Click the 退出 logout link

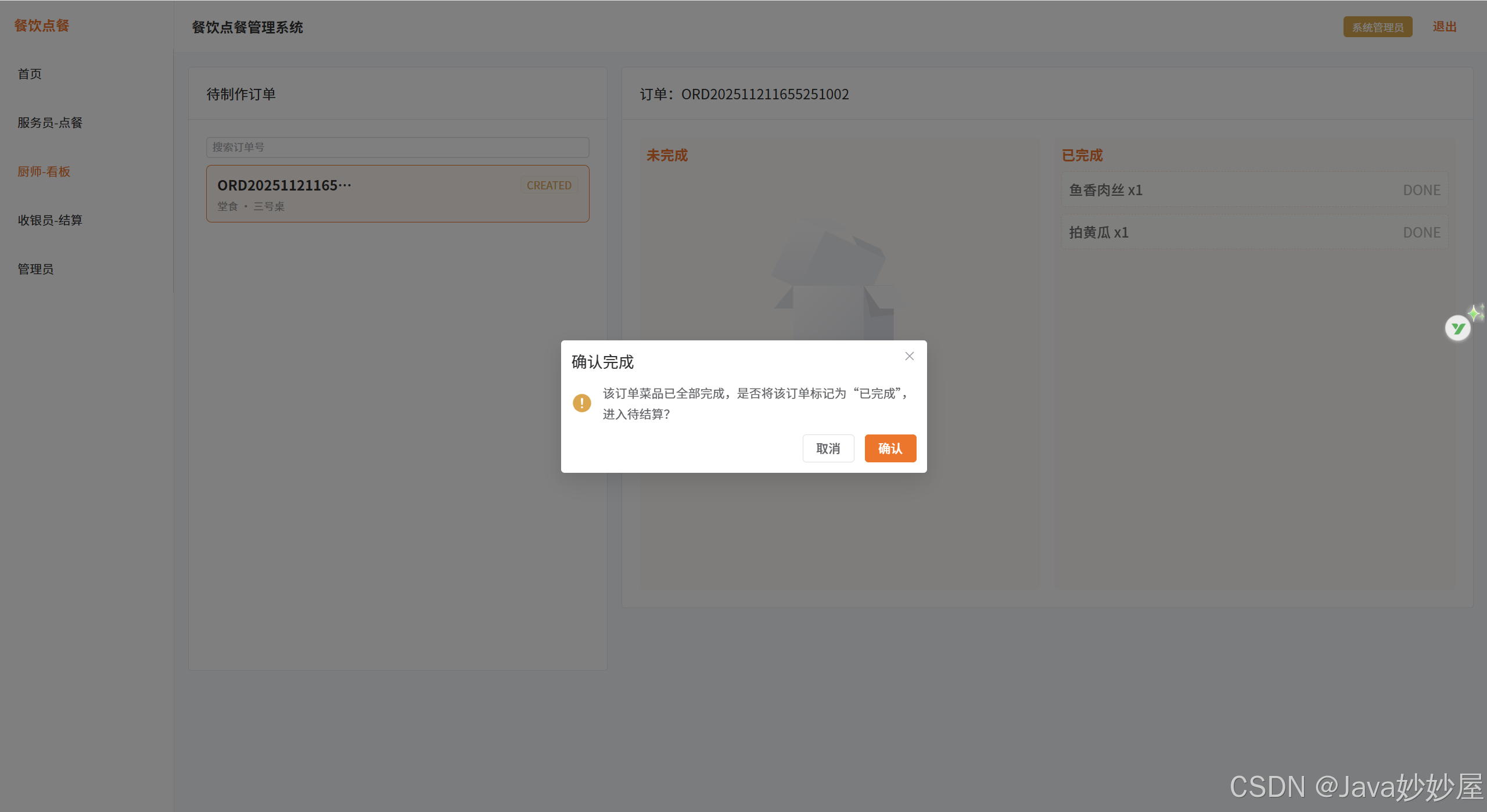[x=1444, y=27]
